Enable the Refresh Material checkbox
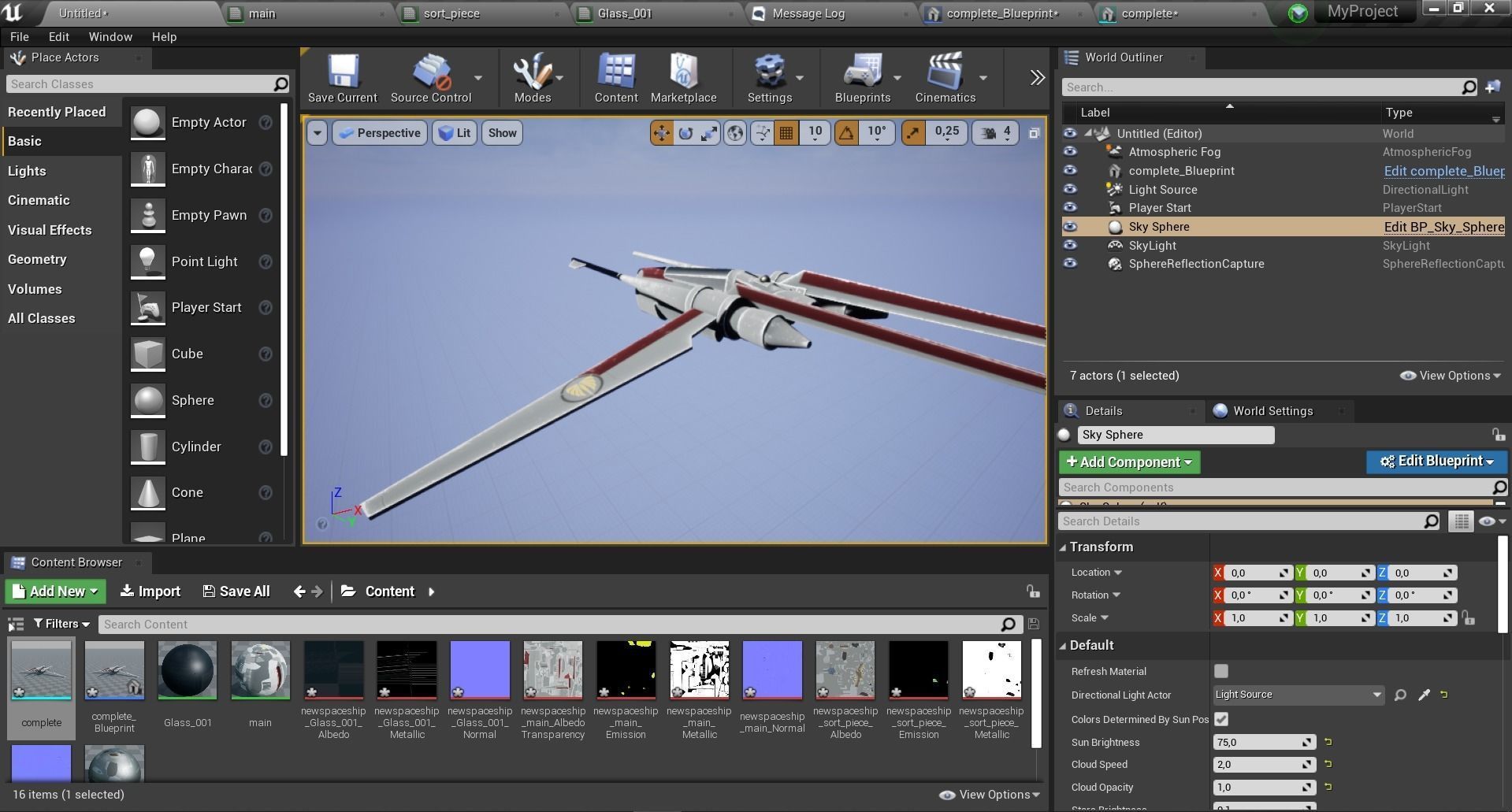Viewport: 1512px width, 812px height. pyautogui.click(x=1220, y=671)
